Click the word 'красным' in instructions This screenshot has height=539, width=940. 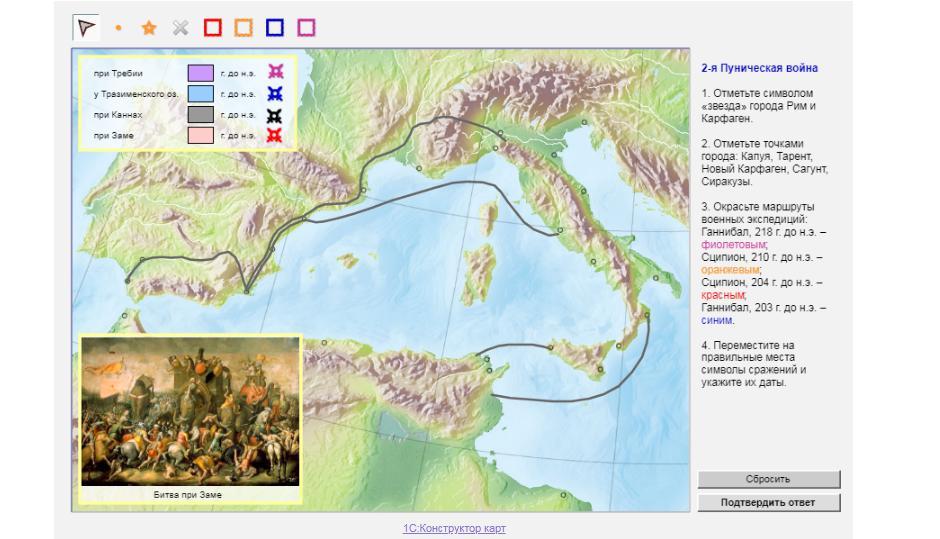click(x=723, y=295)
